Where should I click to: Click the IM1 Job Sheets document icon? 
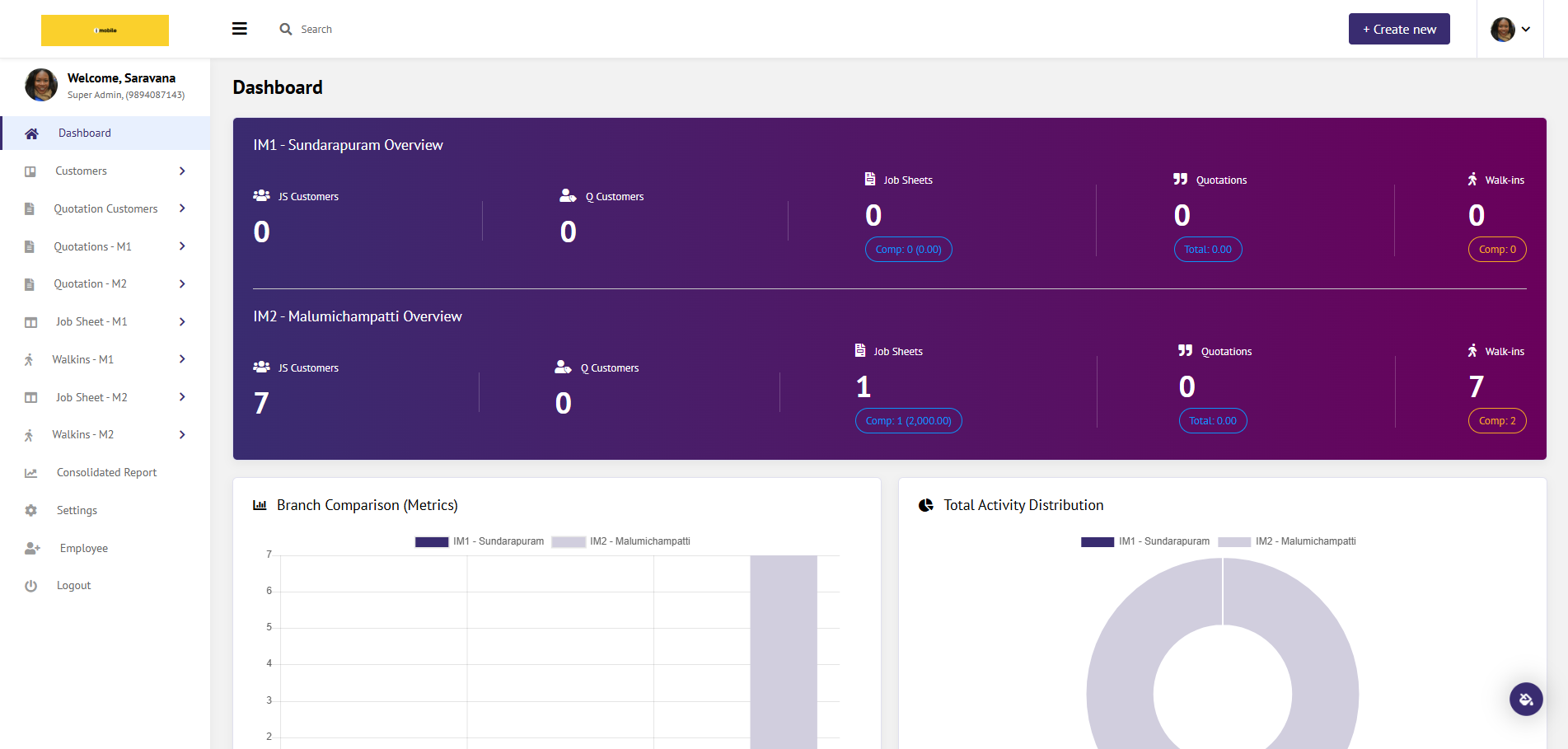pyautogui.click(x=870, y=179)
